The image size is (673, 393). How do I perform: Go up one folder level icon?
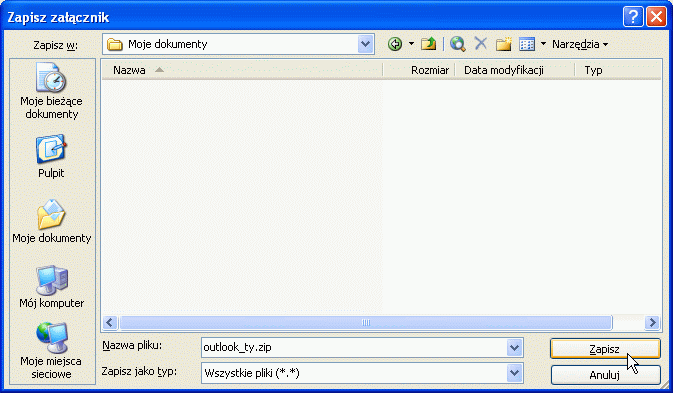pos(428,44)
